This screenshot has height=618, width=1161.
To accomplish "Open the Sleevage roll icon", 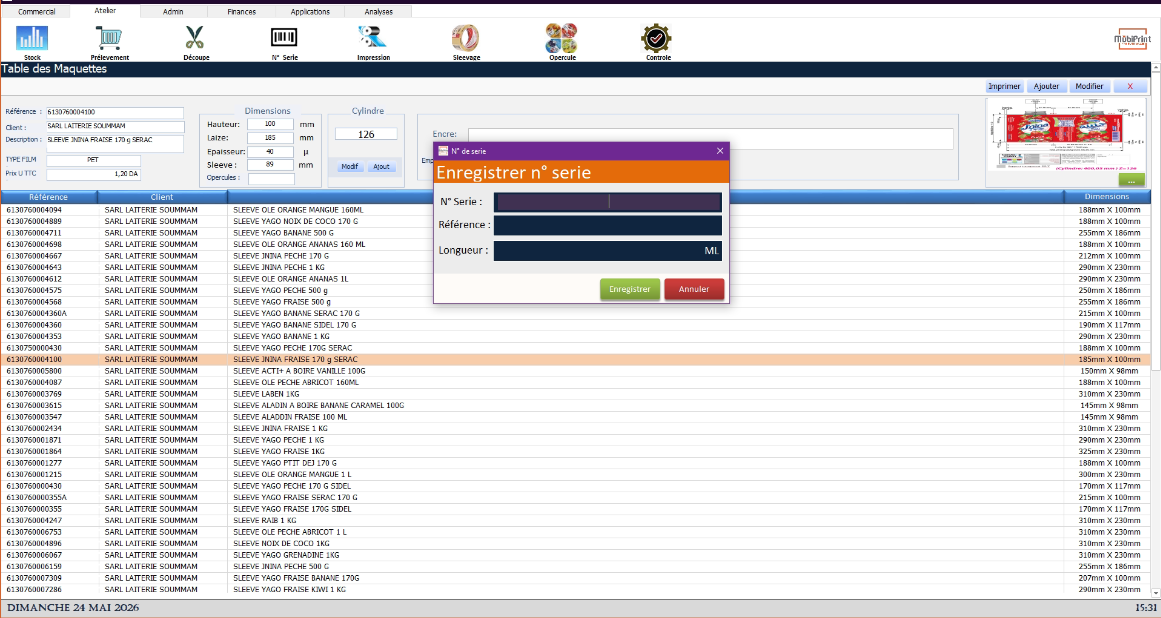I will pyautogui.click(x=466, y=38).
